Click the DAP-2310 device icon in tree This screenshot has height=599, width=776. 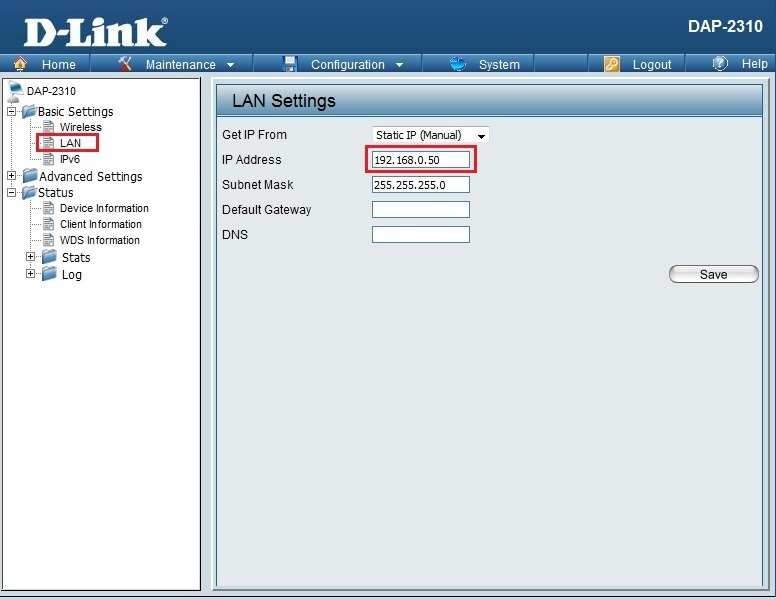15,92
